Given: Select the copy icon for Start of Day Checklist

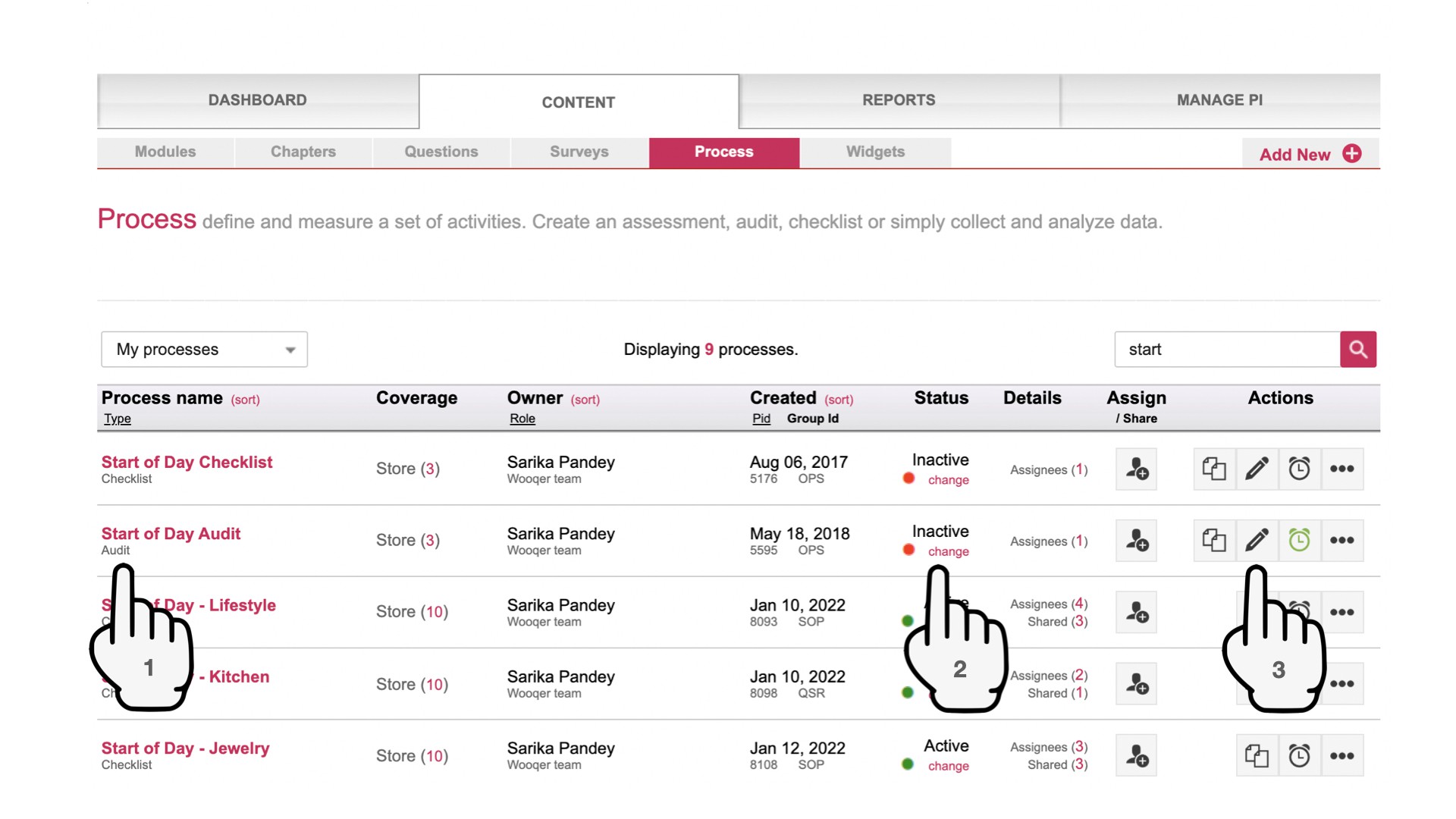Looking at the screenshot, I should [x=1214, y=469].
